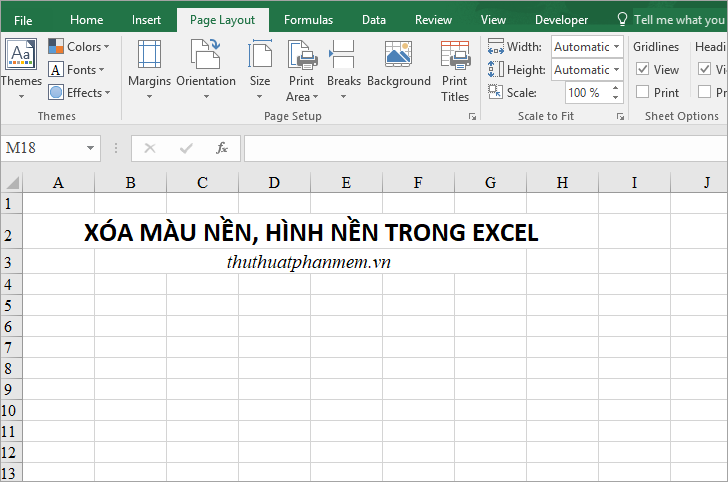Viewport: 728px width, 482px height.
Task: Decrease scale percentage with down arrow
Action: click(615, 98)
